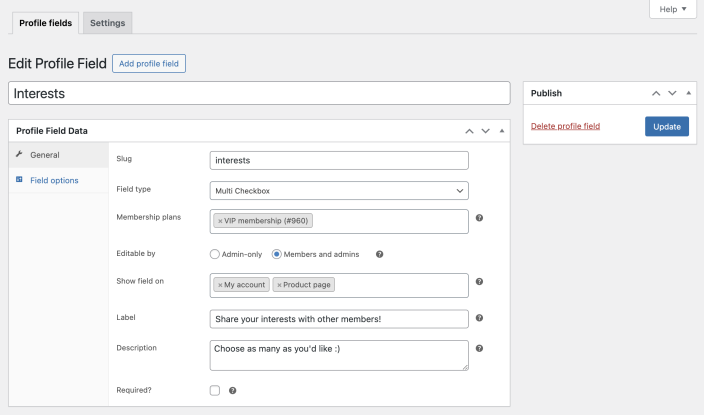Select the Admin-only radio option
The height and width of the screenshot is (415, 704).
(x=215, y=254)
